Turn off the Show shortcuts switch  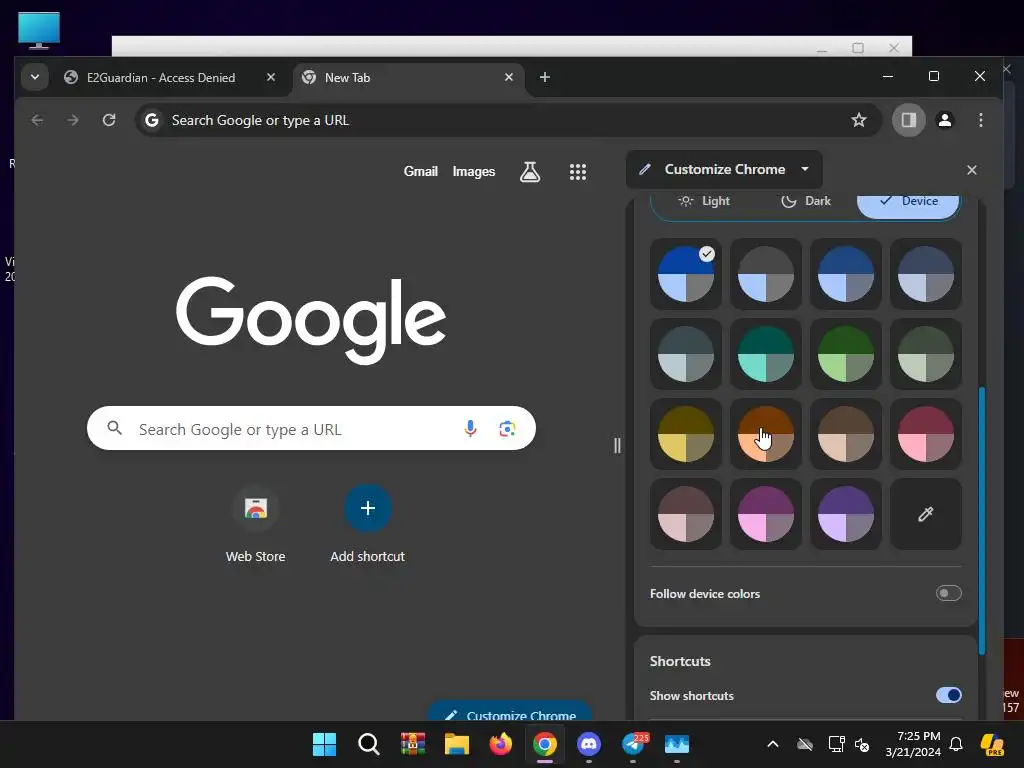coord(948,695)
